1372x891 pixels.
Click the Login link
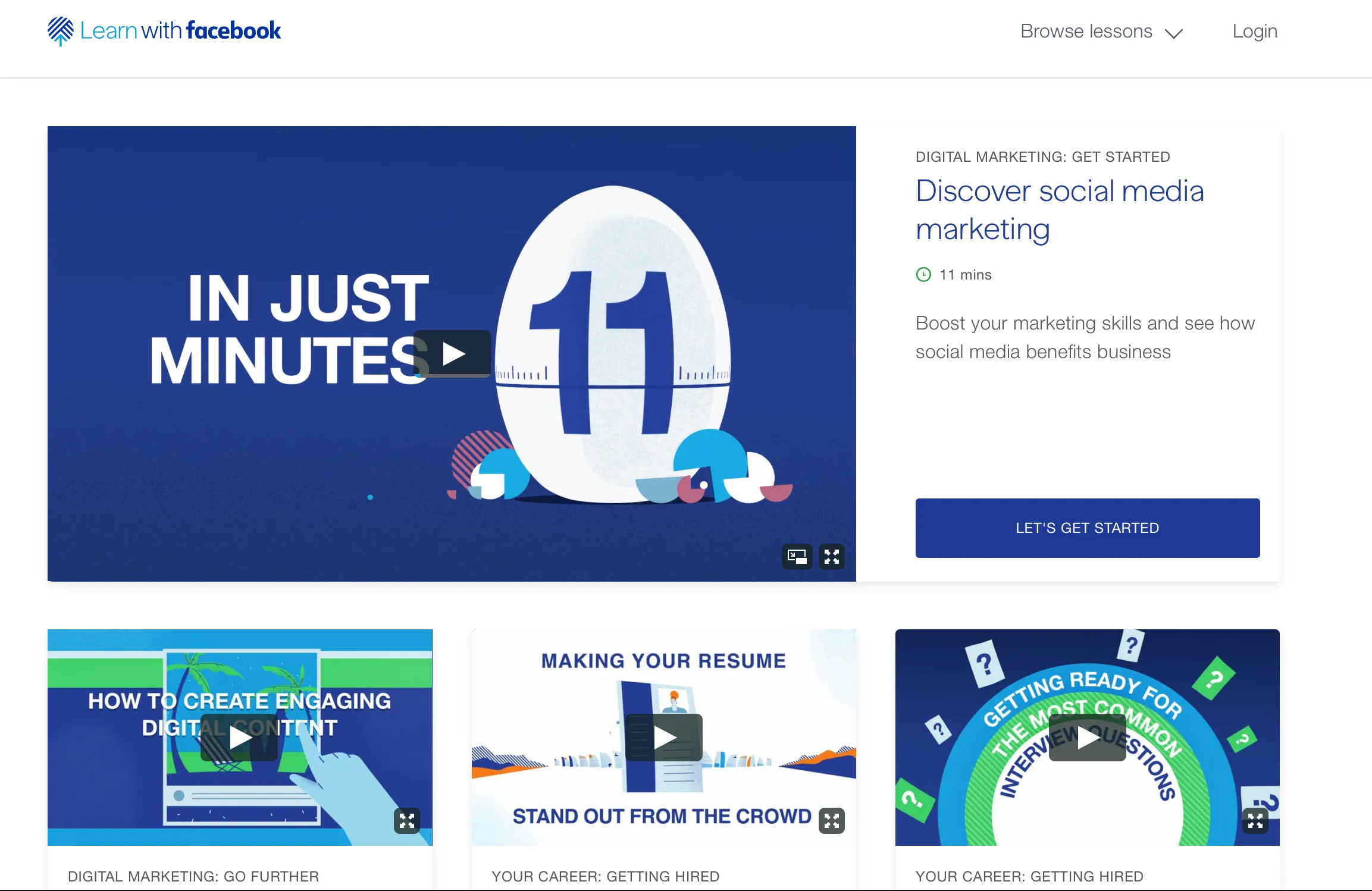tap(1254, 31)
